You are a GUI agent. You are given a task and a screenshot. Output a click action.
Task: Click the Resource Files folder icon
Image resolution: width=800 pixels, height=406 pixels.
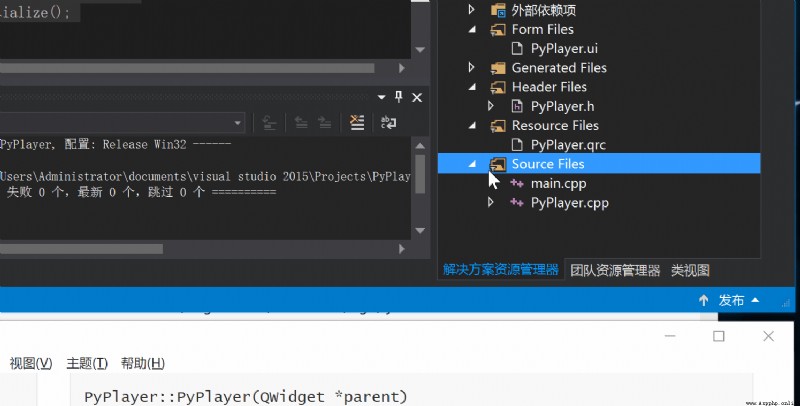[x=498, y=125]
